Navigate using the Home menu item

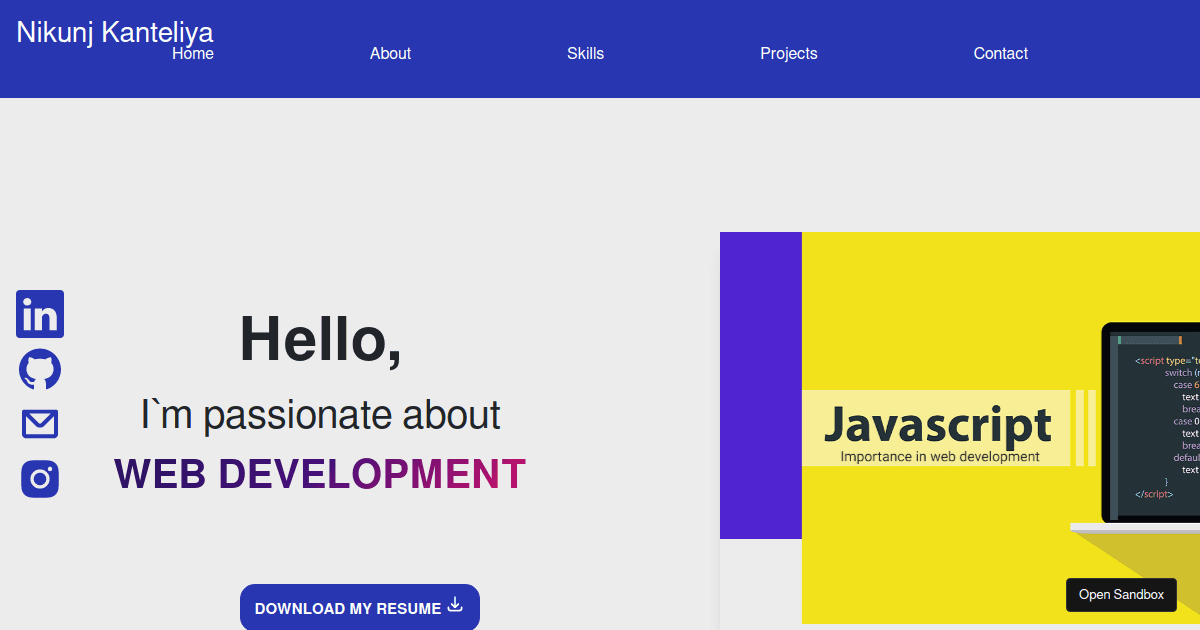pyautogui.click(x=192, y=53)
